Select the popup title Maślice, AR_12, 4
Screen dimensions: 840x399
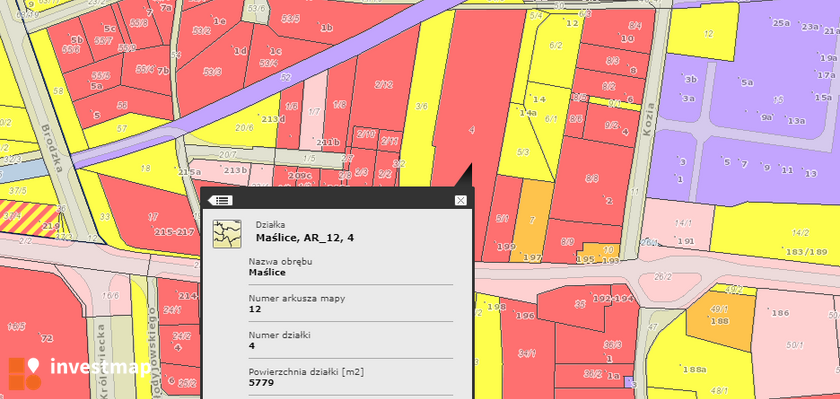point(305,238)
